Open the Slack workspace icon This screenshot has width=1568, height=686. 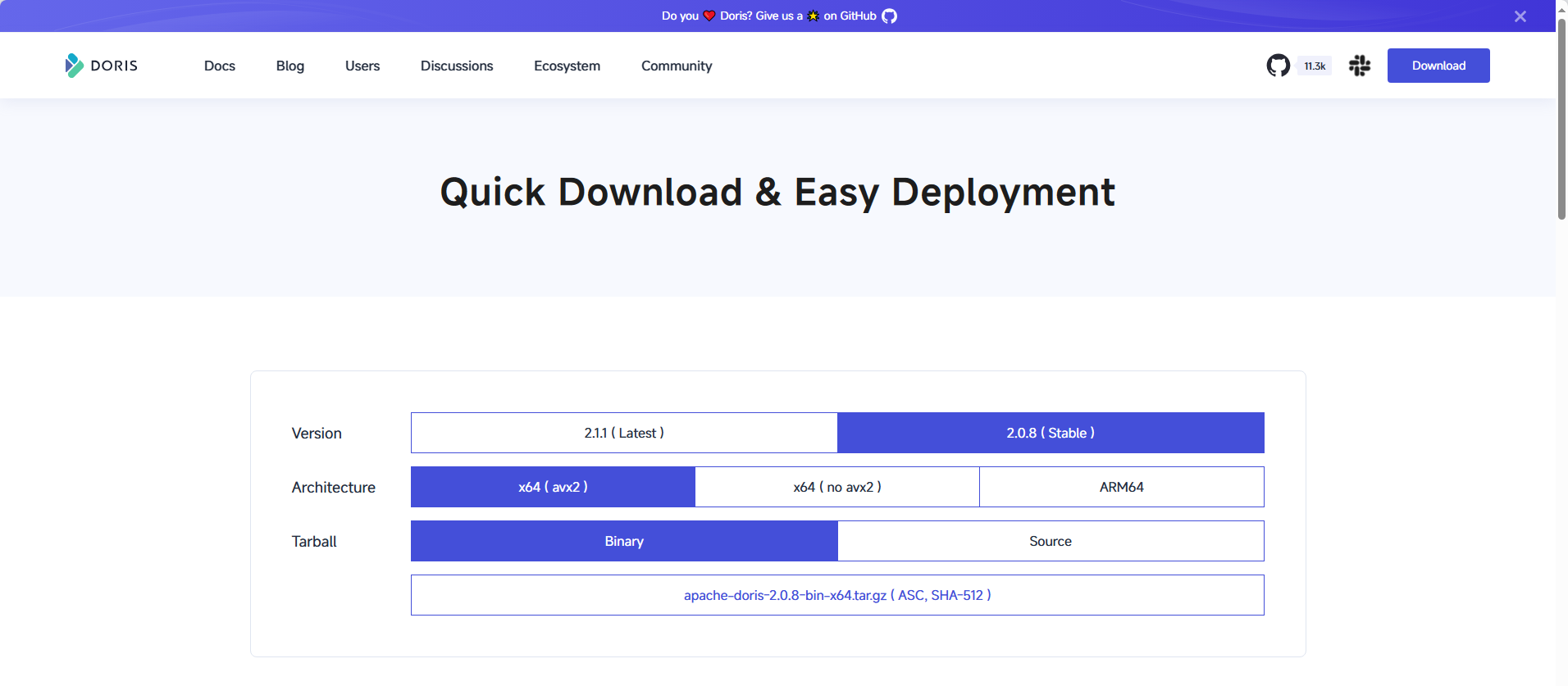click(1360, 66)
